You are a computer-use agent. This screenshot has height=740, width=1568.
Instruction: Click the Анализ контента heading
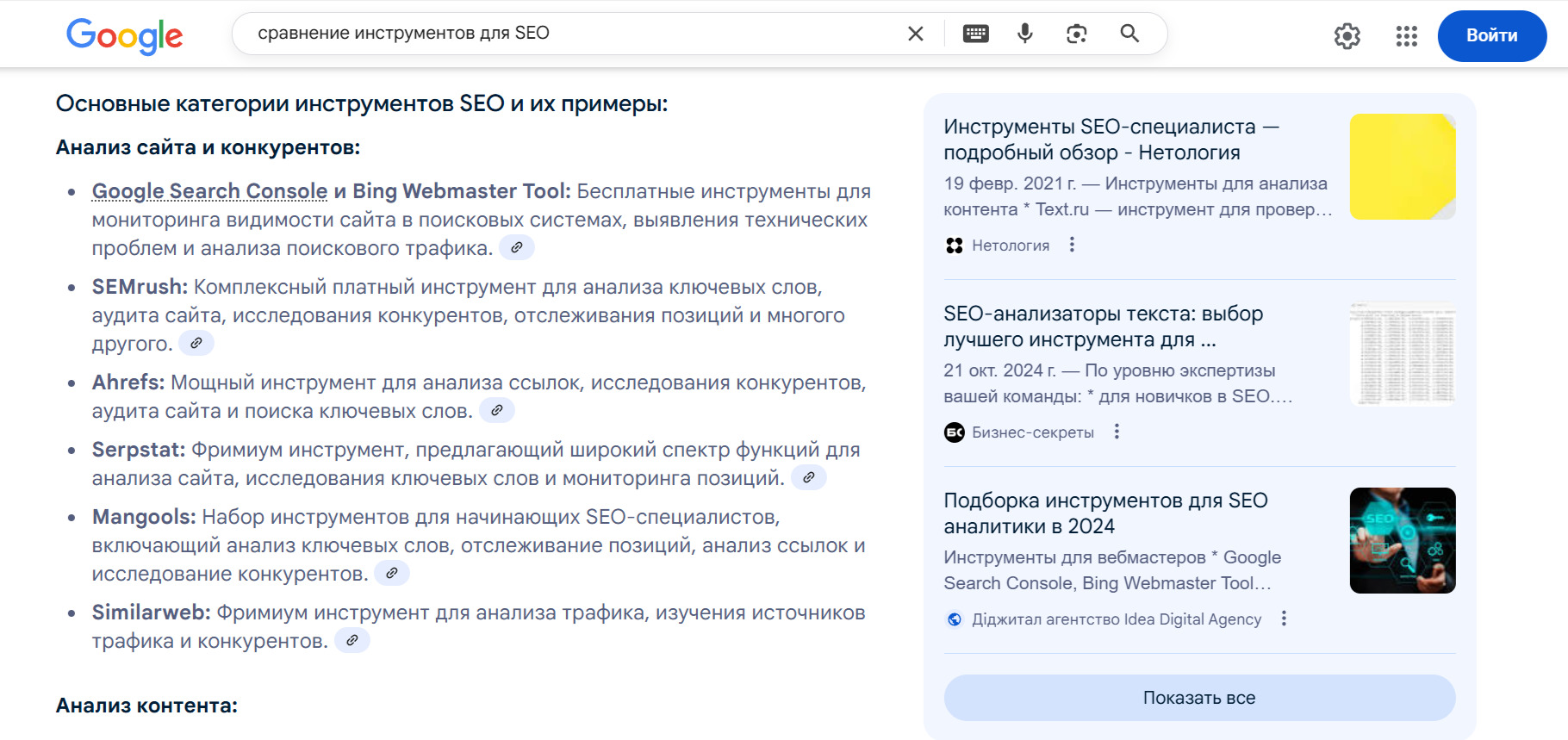click(x=146, y=706)
